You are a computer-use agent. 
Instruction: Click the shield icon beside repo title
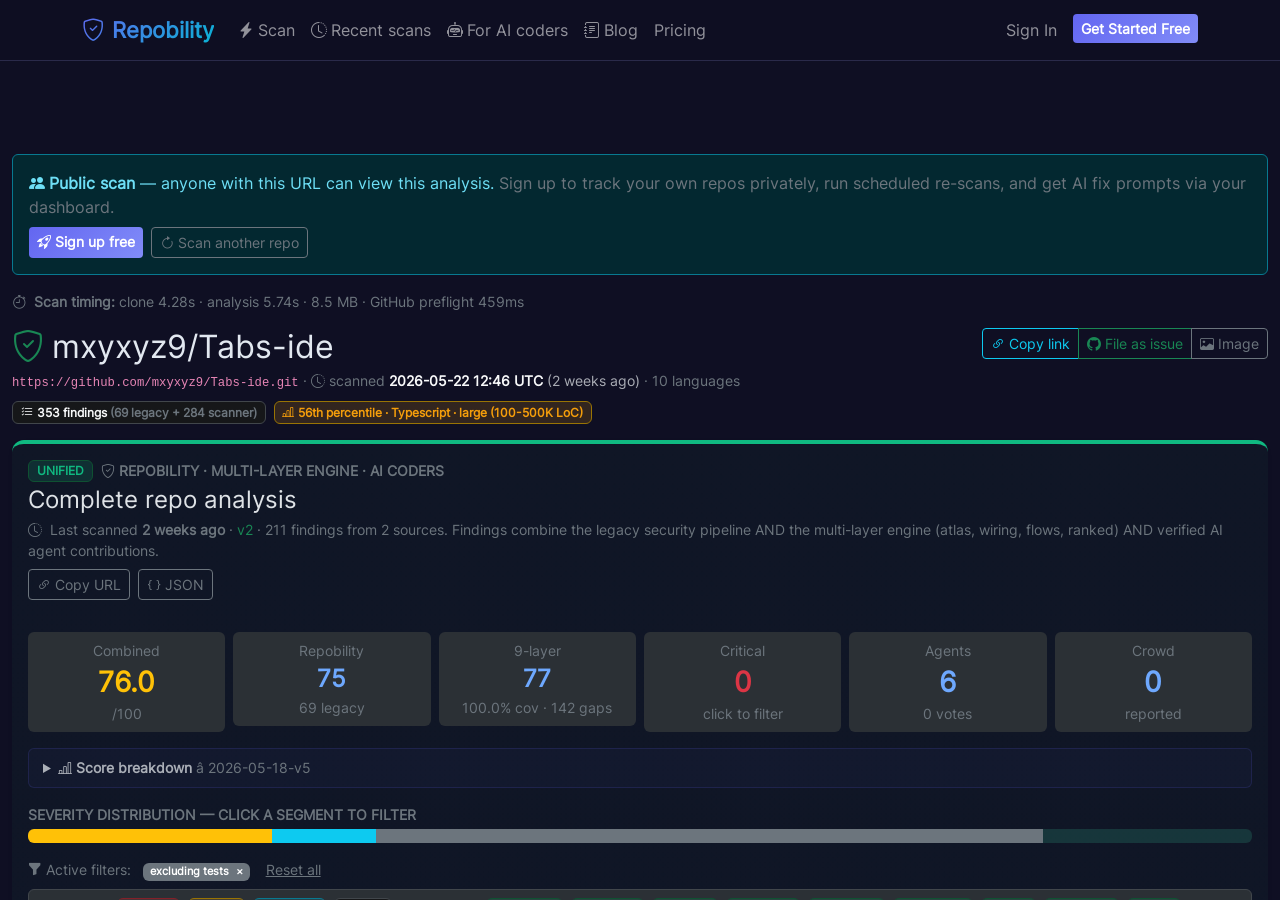point(28,346)
